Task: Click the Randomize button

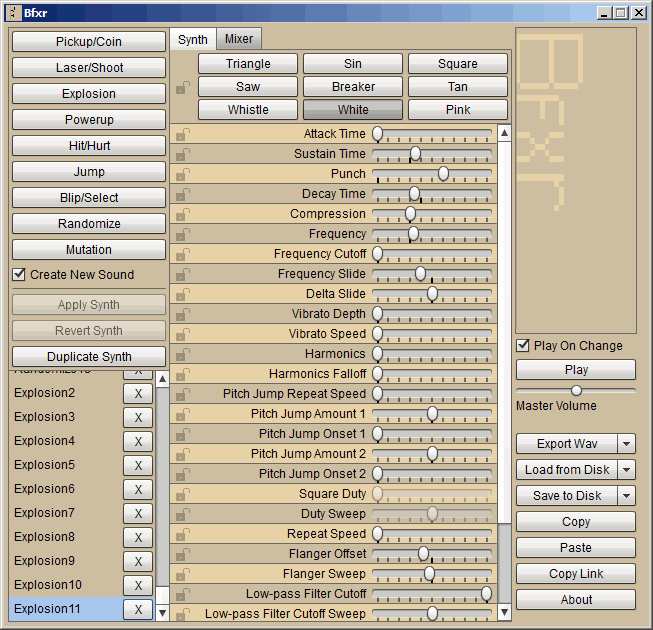Action: (89, 224)
